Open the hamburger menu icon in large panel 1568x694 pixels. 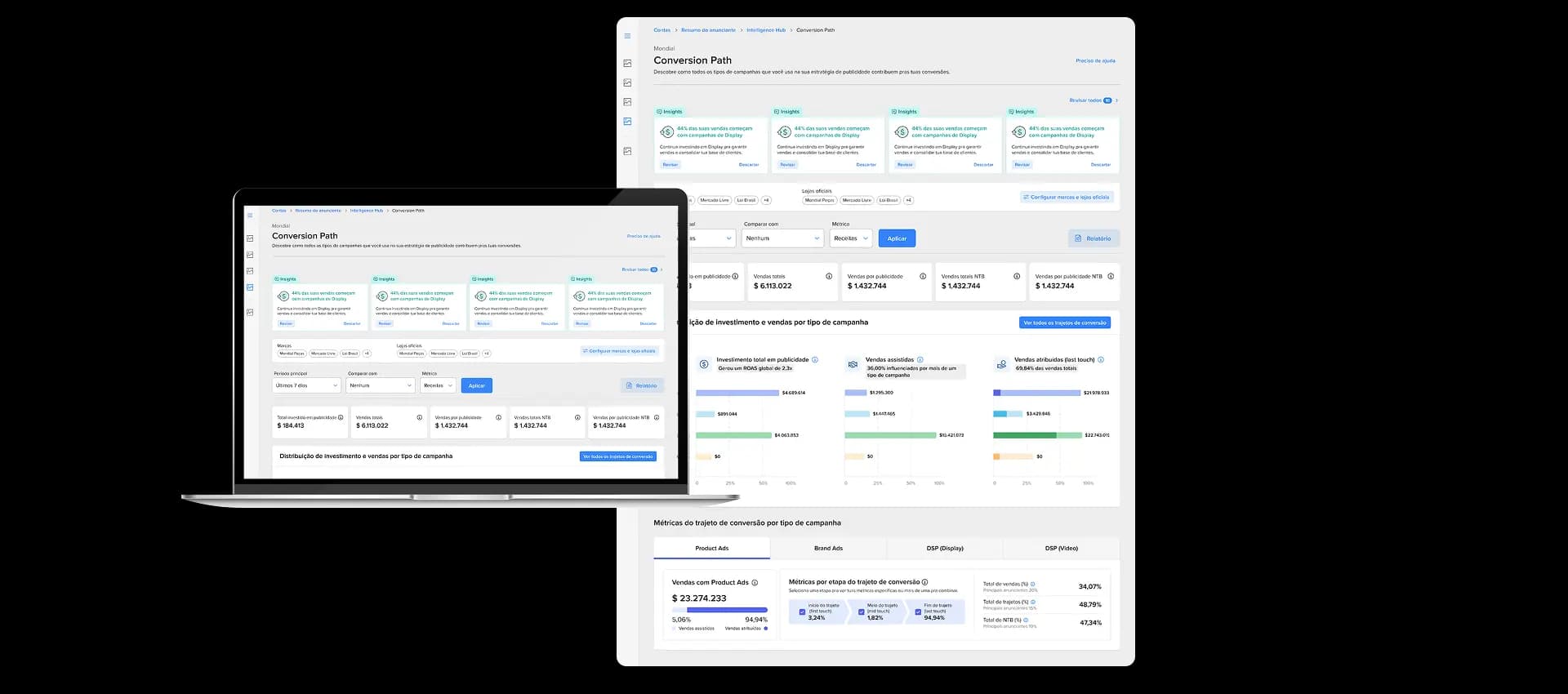pyautogui.click(x=627, y=36)
